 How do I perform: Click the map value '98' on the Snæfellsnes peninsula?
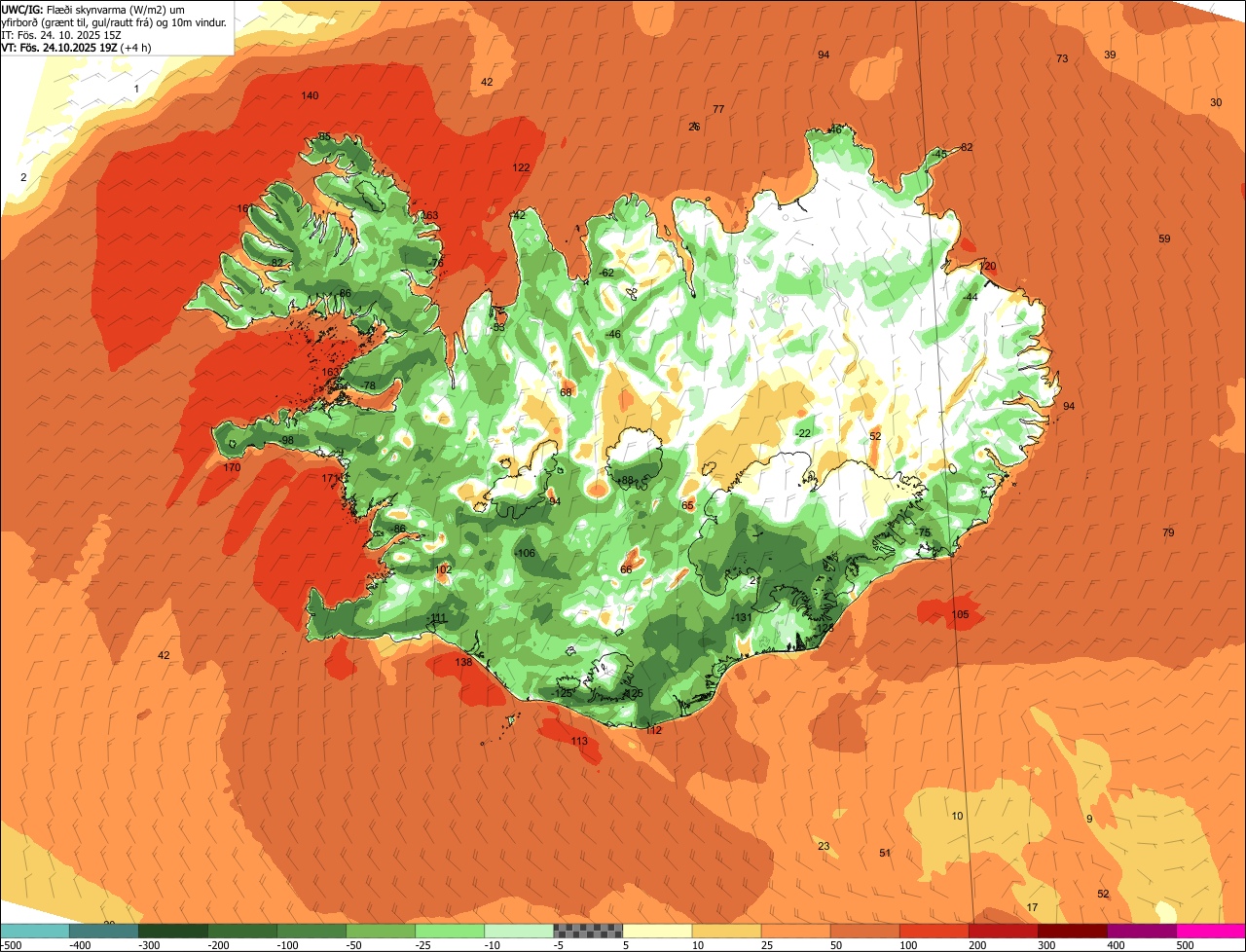pos(287,440)
